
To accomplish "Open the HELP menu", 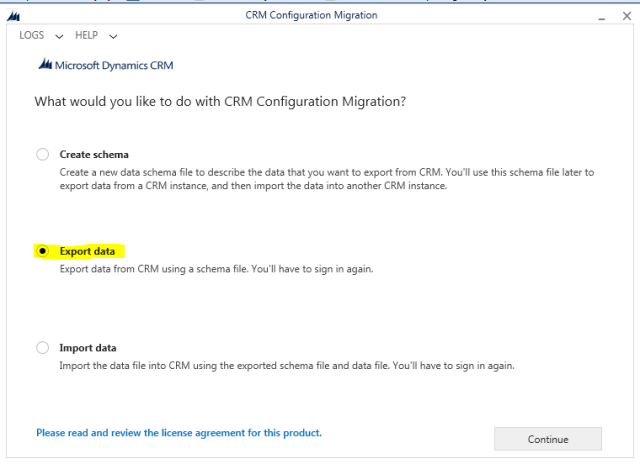I will pyautogui.click(x=87, y=36).
